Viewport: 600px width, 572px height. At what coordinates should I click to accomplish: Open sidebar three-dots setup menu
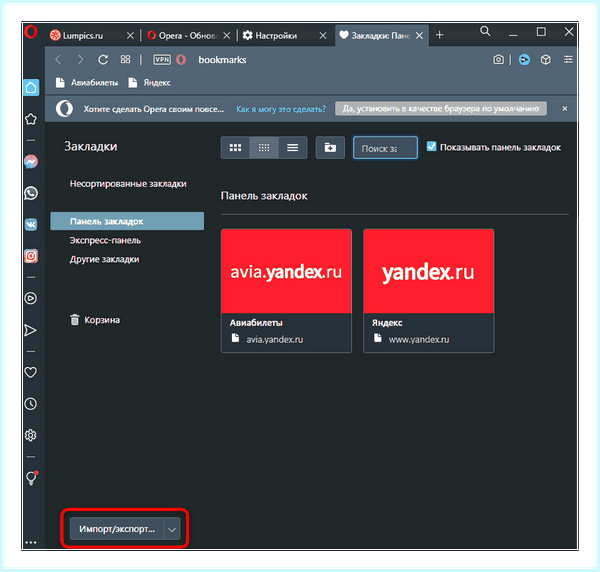click(x=31, y=542)
